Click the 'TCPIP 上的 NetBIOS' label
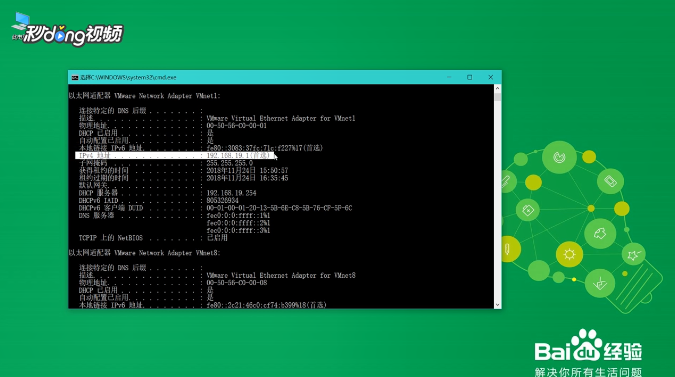This screenshot has height=377, width=675. tap(110, 238)
